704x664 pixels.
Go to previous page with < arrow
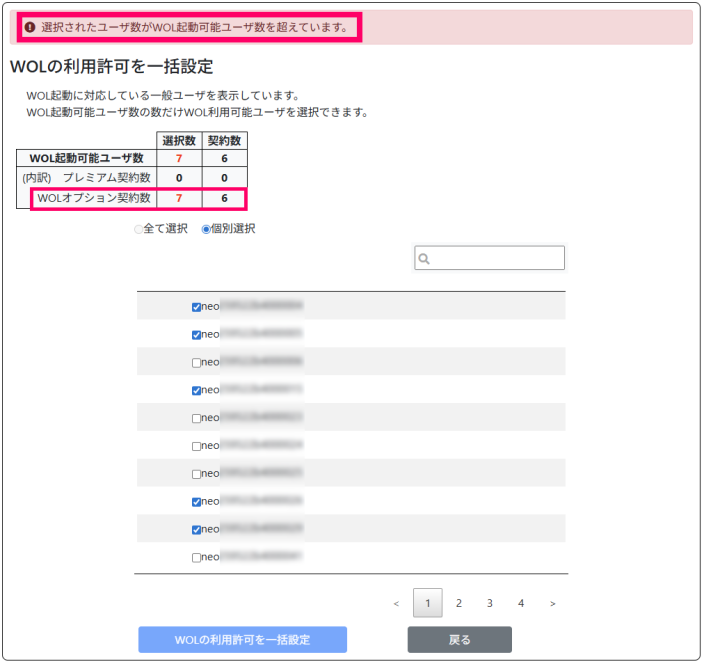396,604
